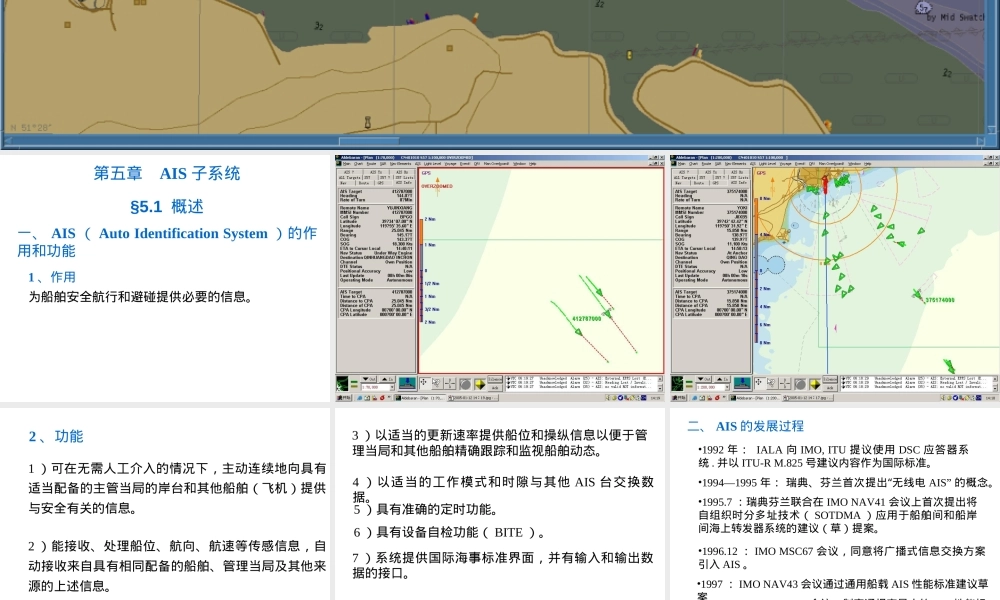Click the alarm list scrollbar in the 1:70,000 window

tap(660, 383)
